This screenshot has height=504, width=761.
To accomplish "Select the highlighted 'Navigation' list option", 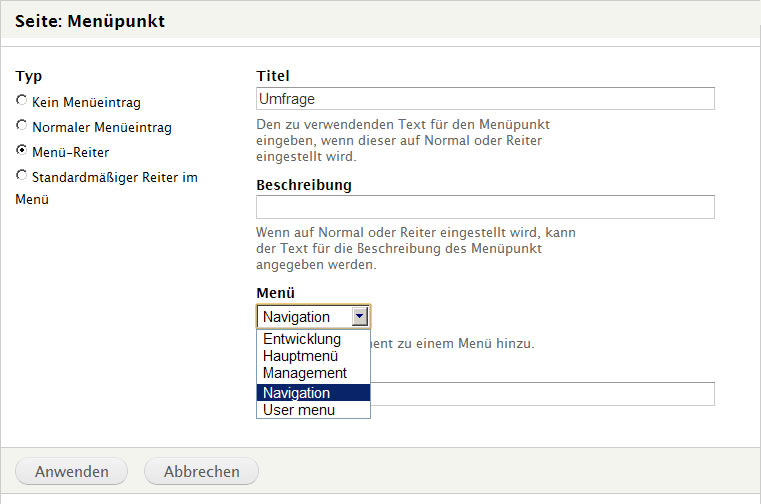I will (296, 393).
